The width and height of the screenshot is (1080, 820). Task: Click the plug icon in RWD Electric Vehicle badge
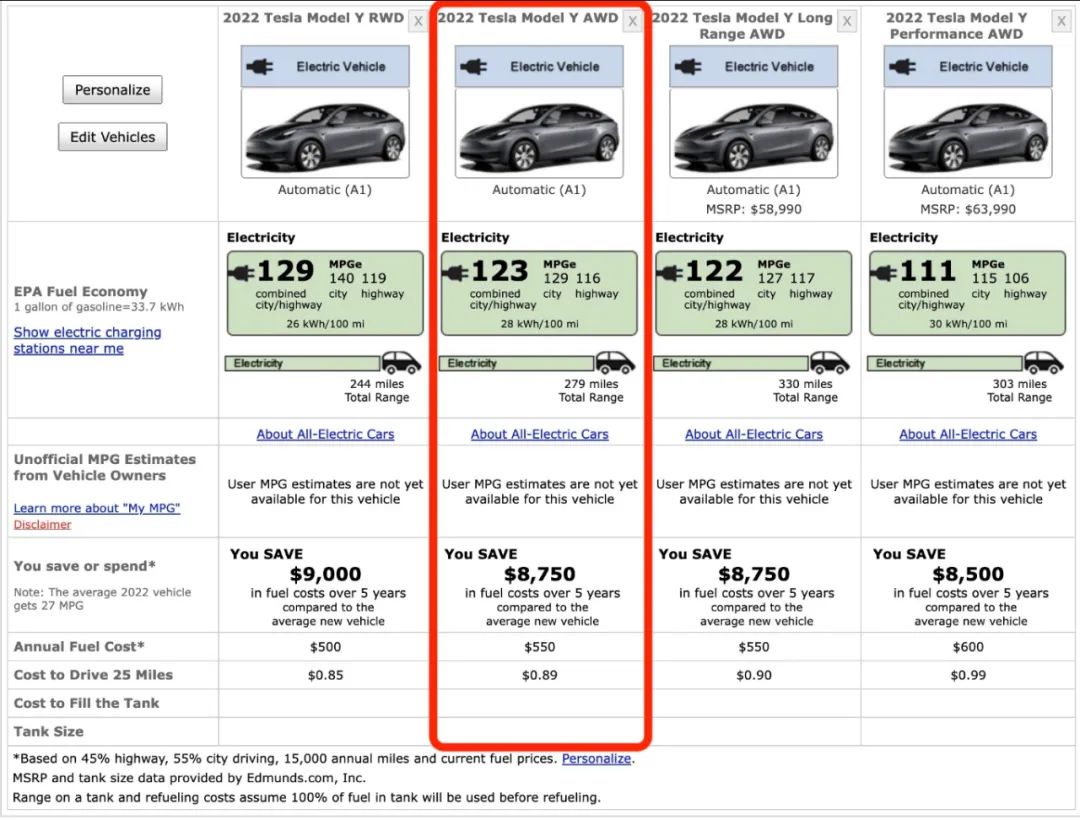point(259,67)
